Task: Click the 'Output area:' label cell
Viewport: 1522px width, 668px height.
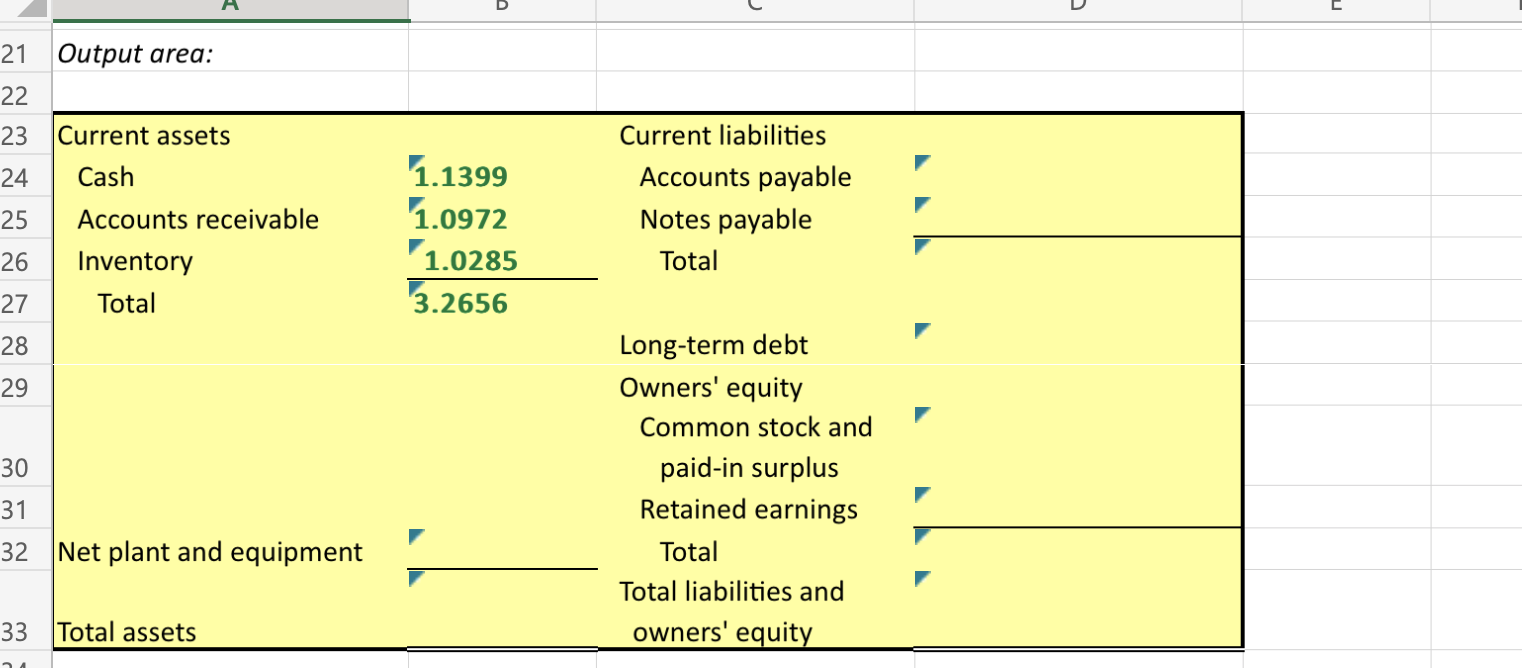Action: (x=229, y=51)
